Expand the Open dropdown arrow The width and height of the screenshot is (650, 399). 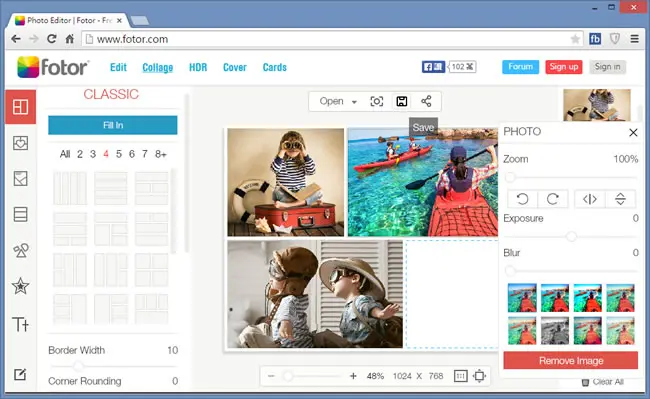click(x=354, y=102)
